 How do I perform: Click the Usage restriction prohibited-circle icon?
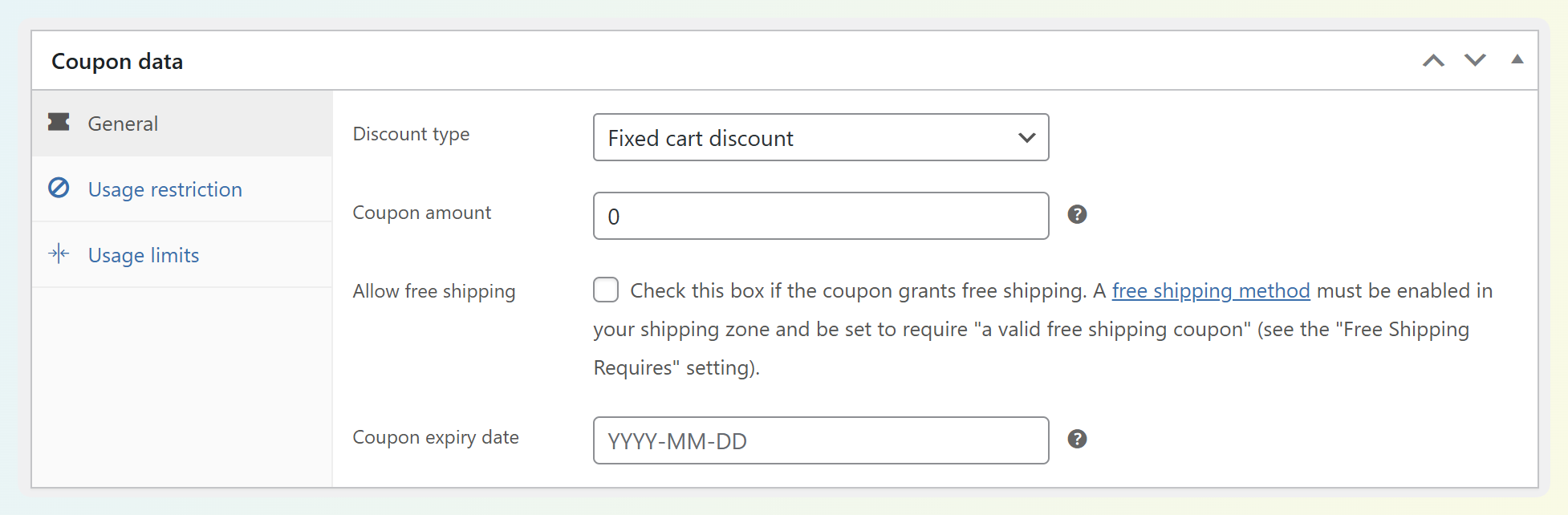[x=59, y=188]
